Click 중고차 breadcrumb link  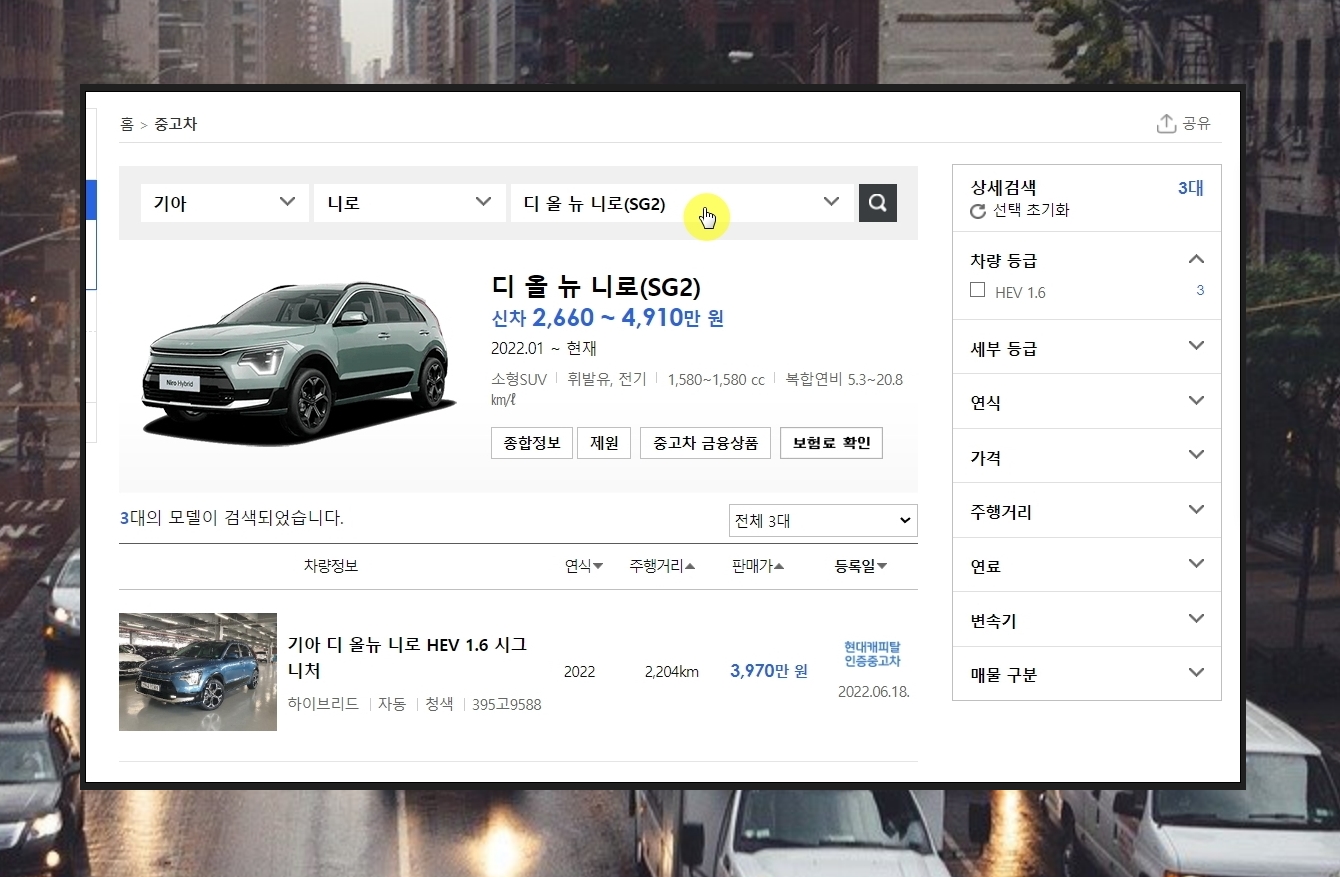[x=176, y=124]
